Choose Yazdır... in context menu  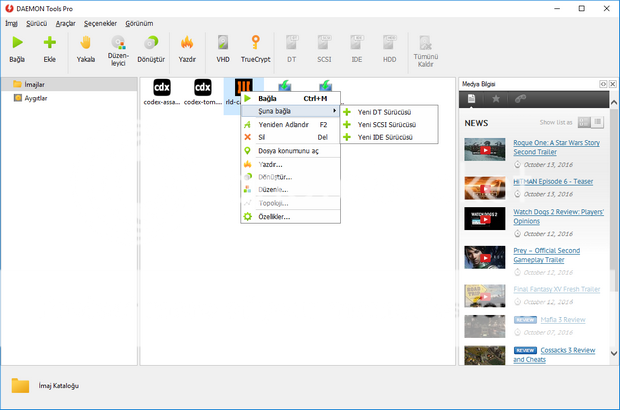point(290,164)
